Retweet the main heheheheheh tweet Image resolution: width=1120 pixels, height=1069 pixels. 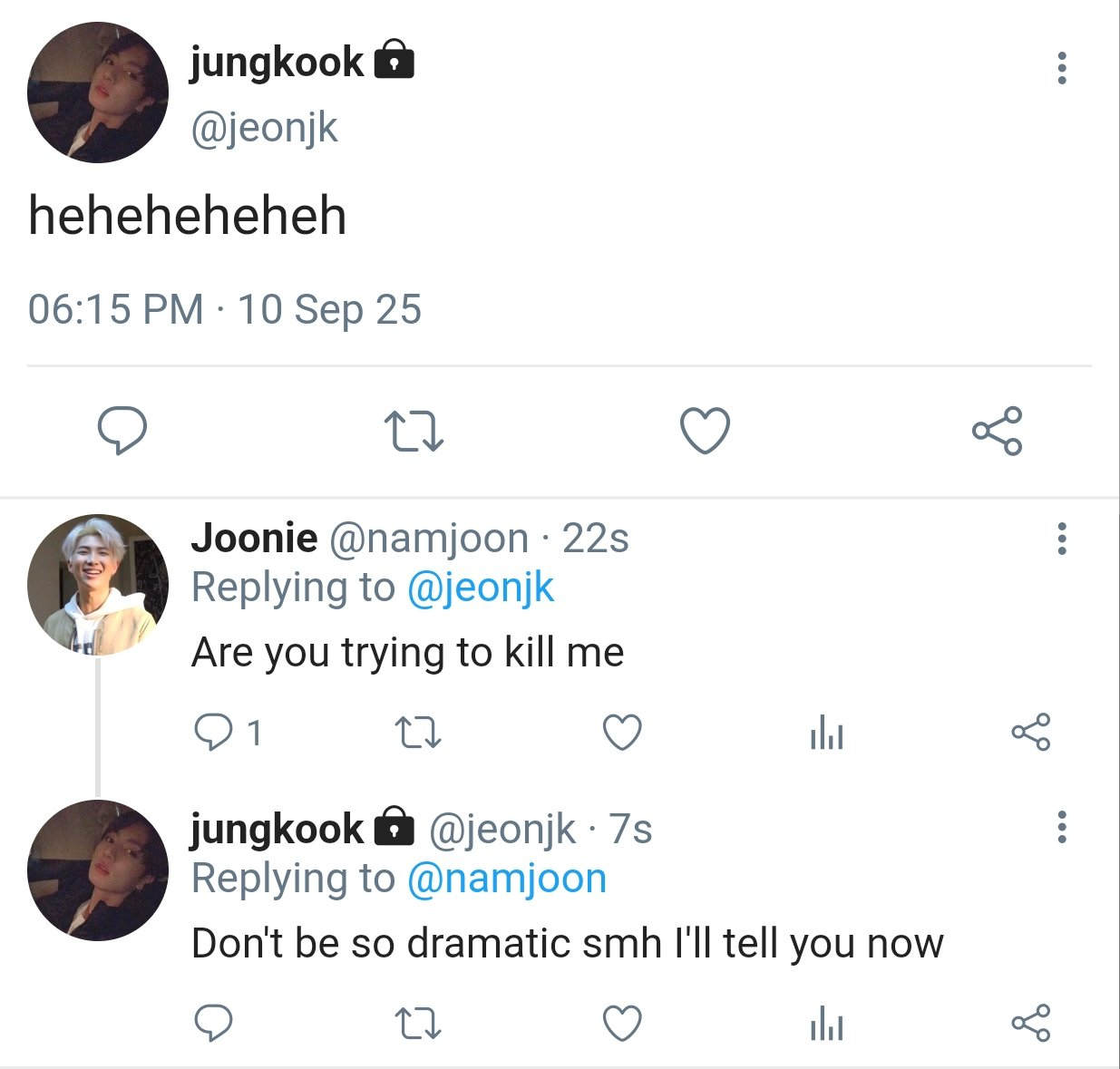tap(414, 431)
